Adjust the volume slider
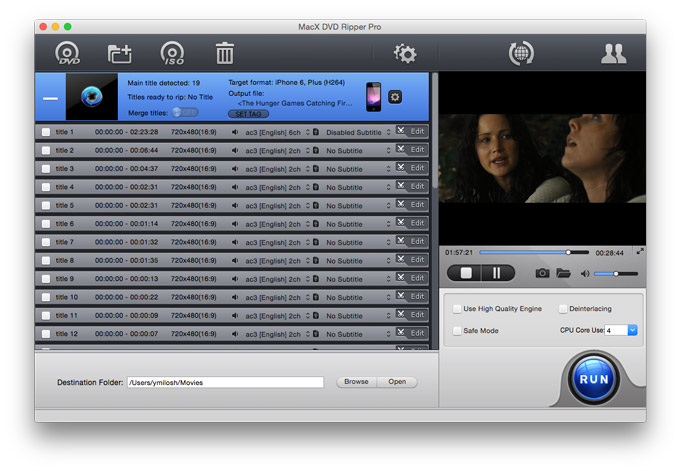The image size is (680, 471). pos(615,273)
